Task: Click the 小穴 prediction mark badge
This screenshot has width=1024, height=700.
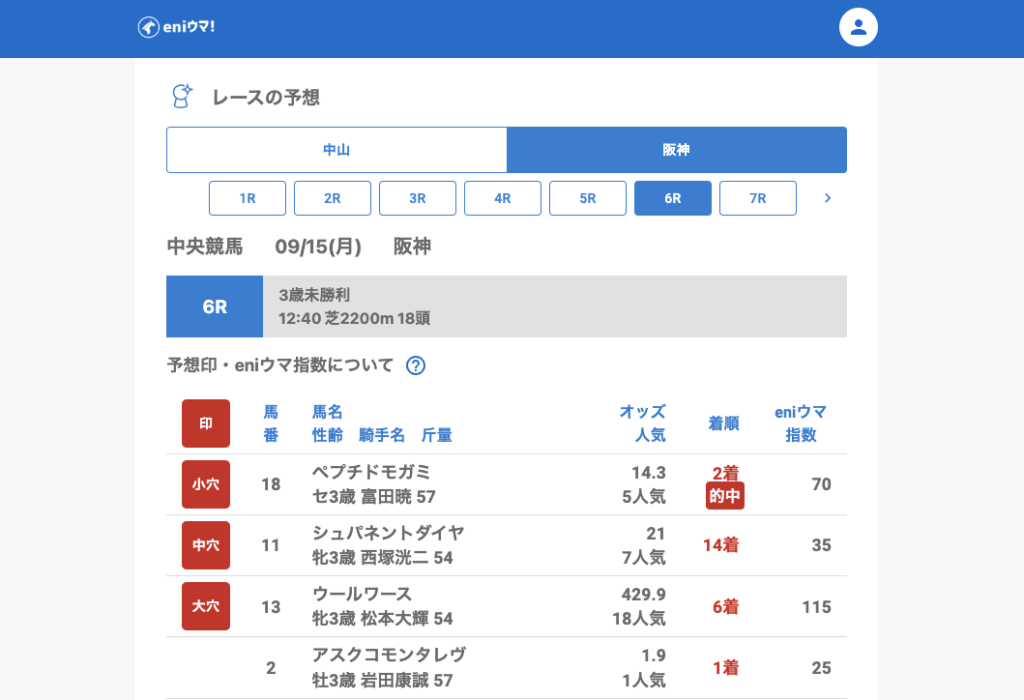Action: pos(206,484)
